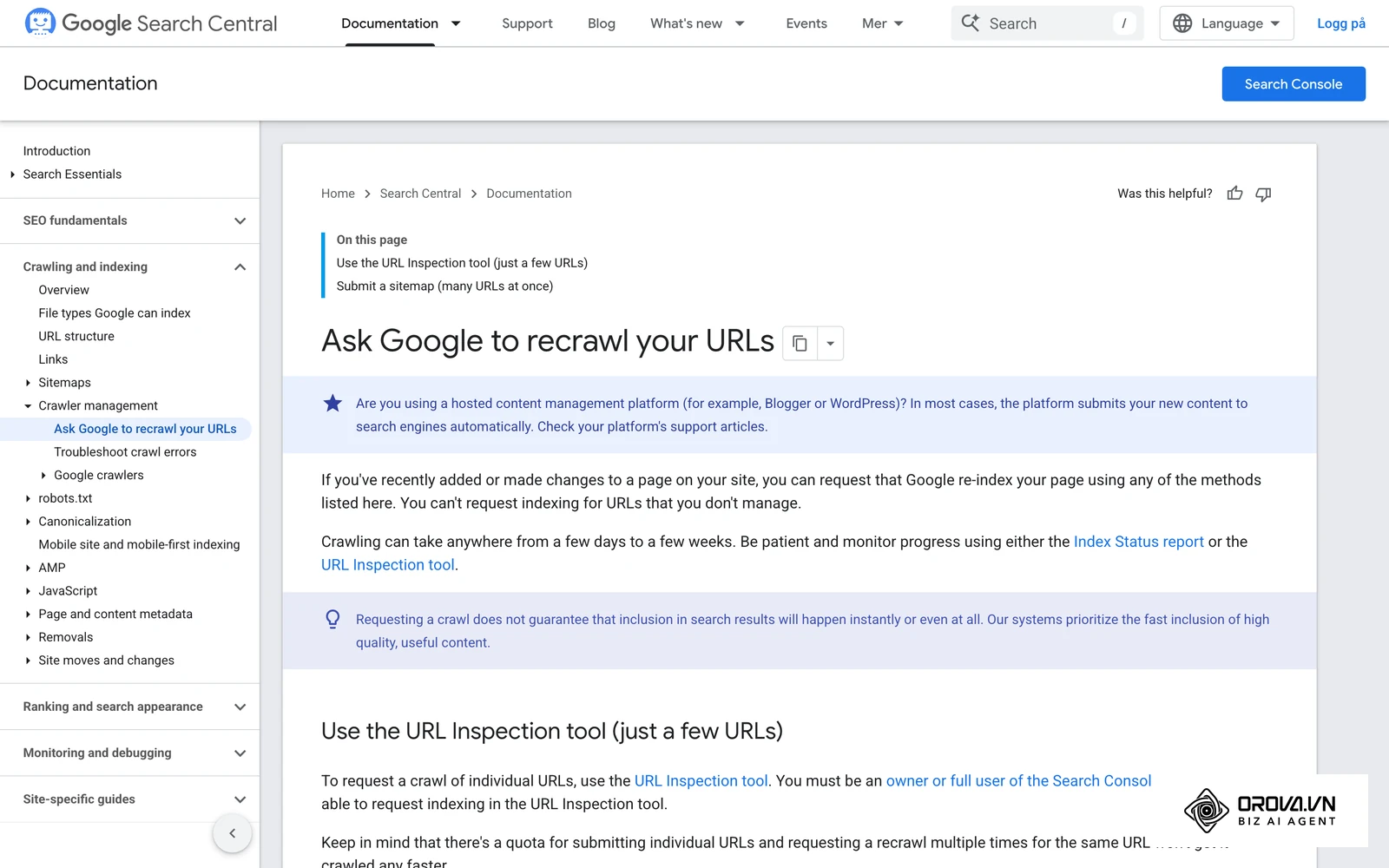Collapse the Crawling and indexing section
This screenshot has height=868, width=1389.
(240, 266)
